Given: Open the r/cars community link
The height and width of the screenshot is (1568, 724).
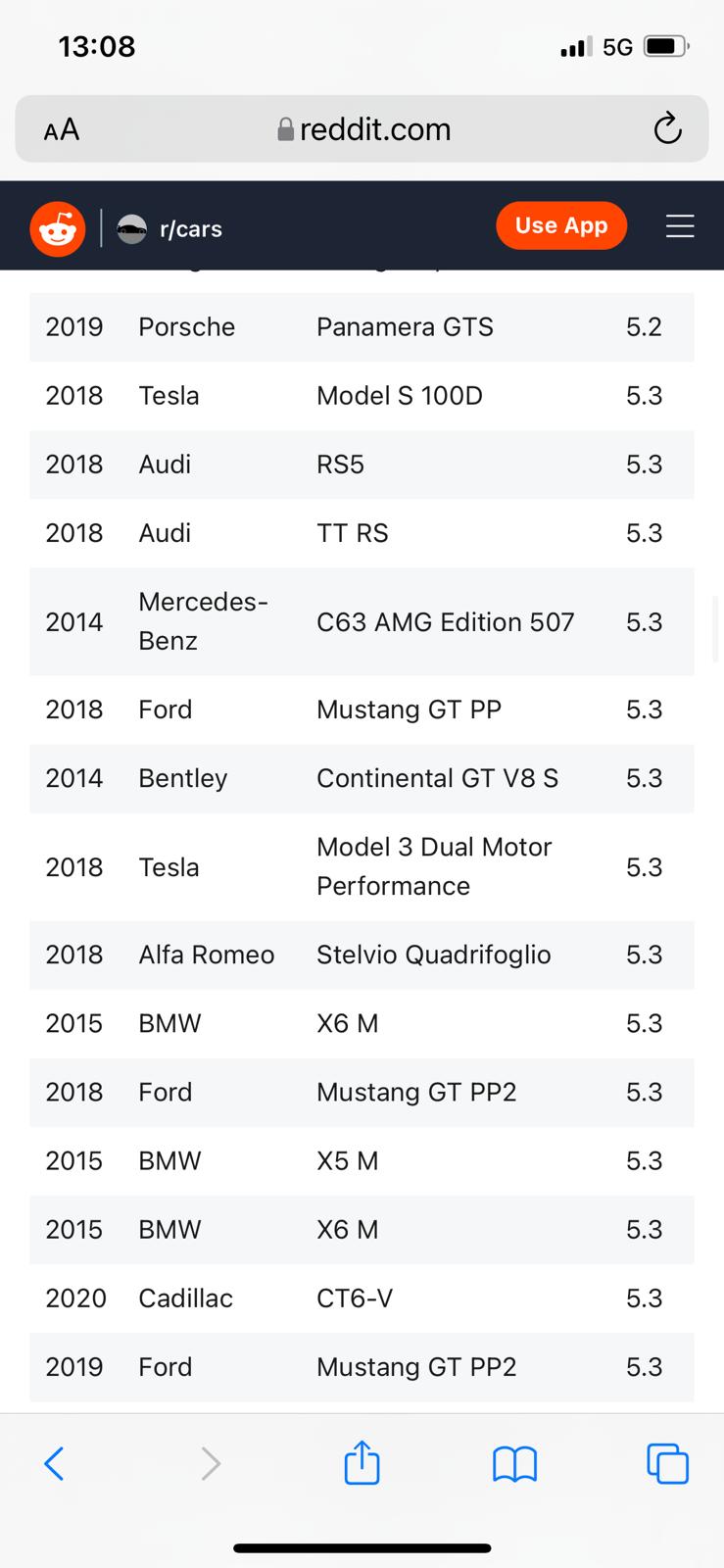Looking at the screenshot, I should tap(191, 229).
